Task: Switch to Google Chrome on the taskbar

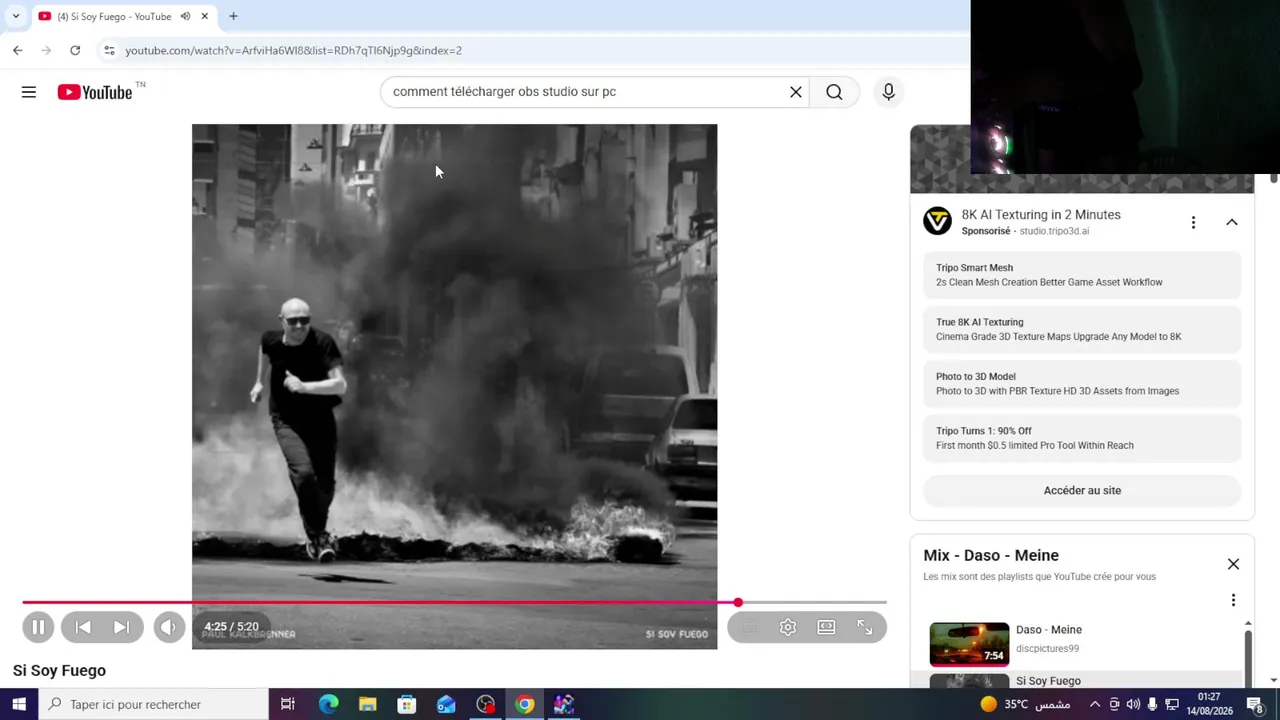Action: coord(524,704)
